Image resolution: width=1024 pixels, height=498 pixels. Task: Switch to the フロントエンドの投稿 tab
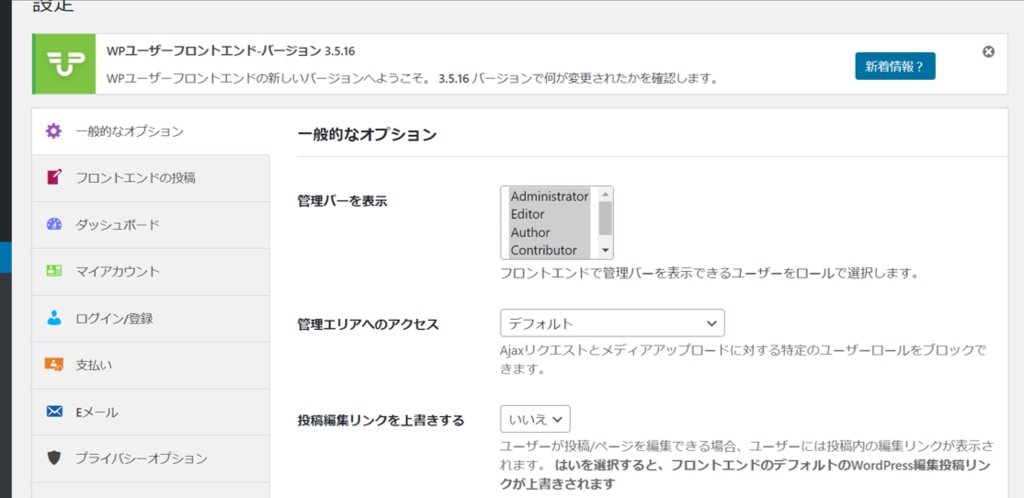(x=151, y=178)
